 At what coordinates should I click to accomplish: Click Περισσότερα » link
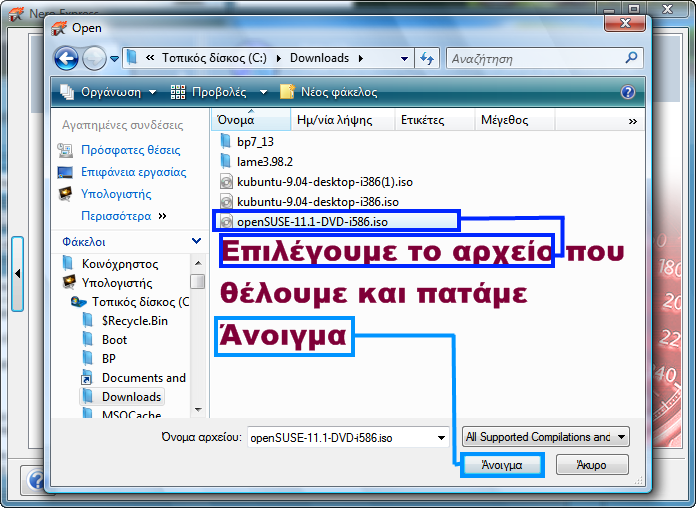pos(123,216)
